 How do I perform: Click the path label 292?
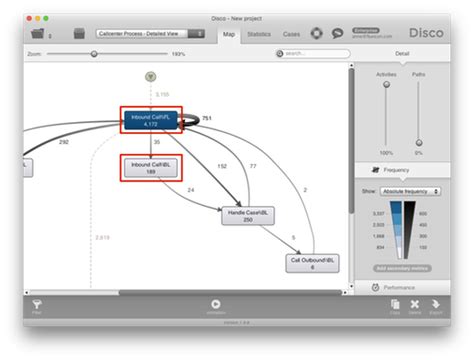point(64,142)
